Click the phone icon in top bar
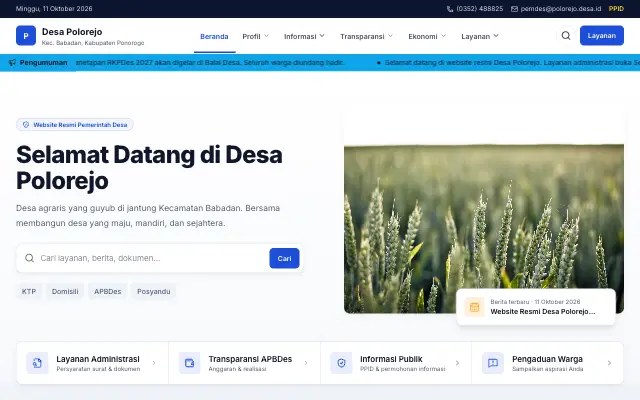 pyautogui.click(x=450, y=9)
